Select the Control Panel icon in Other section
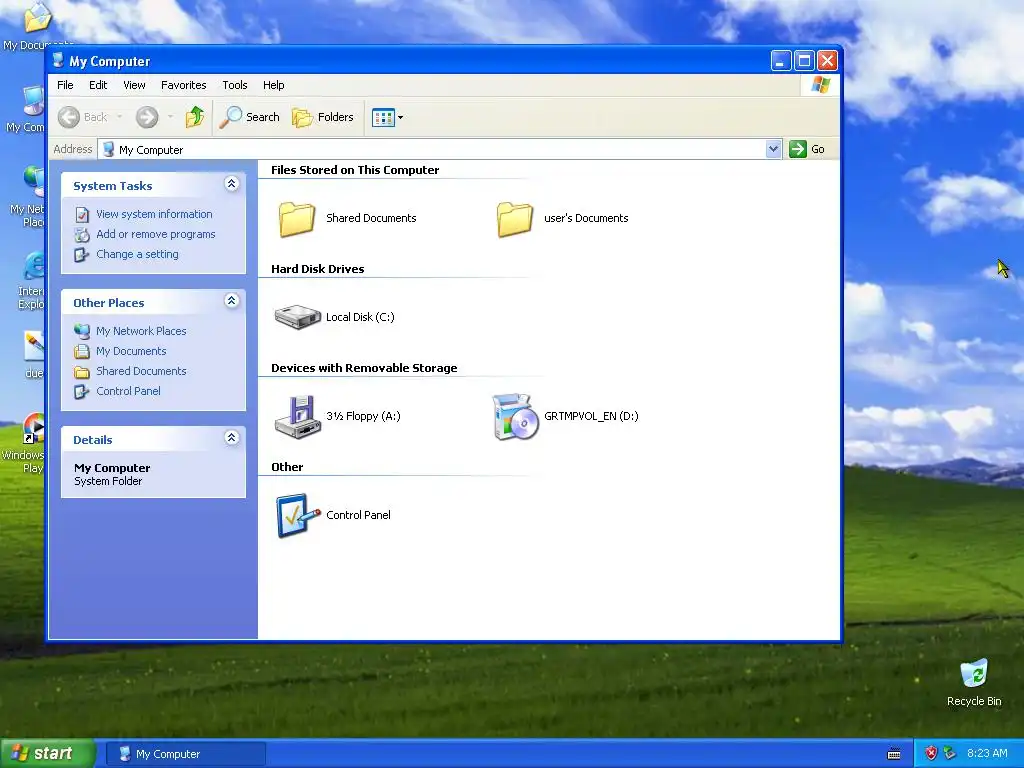Viewport: 1024px width, 768px height. coord(298,515)
